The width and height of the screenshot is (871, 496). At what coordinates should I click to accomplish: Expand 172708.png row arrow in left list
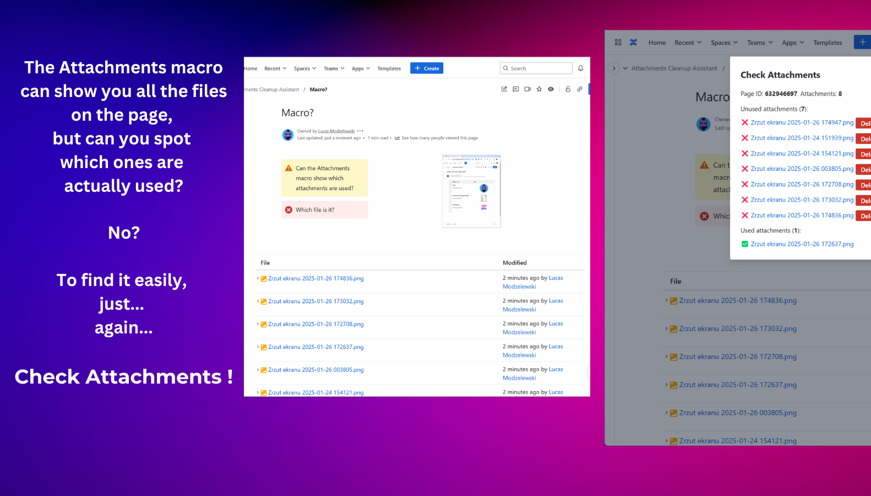click(258, 324)
